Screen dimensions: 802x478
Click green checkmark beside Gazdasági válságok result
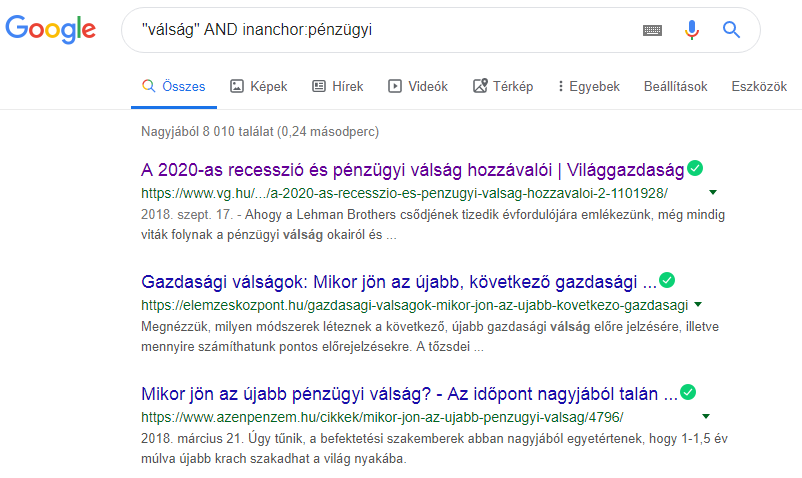click(x=667, y=280)
